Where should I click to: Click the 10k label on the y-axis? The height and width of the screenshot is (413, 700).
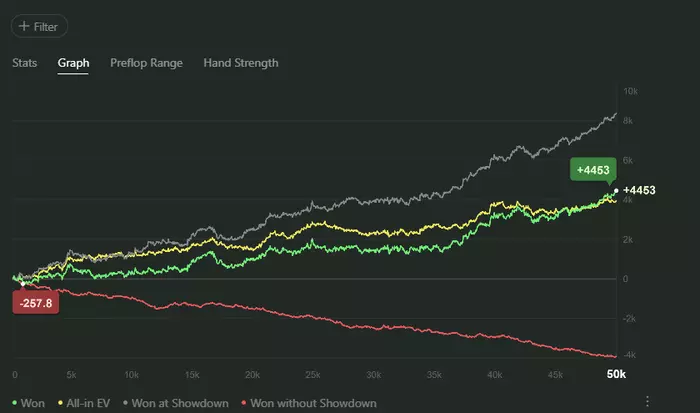click(x=631, y=91)
